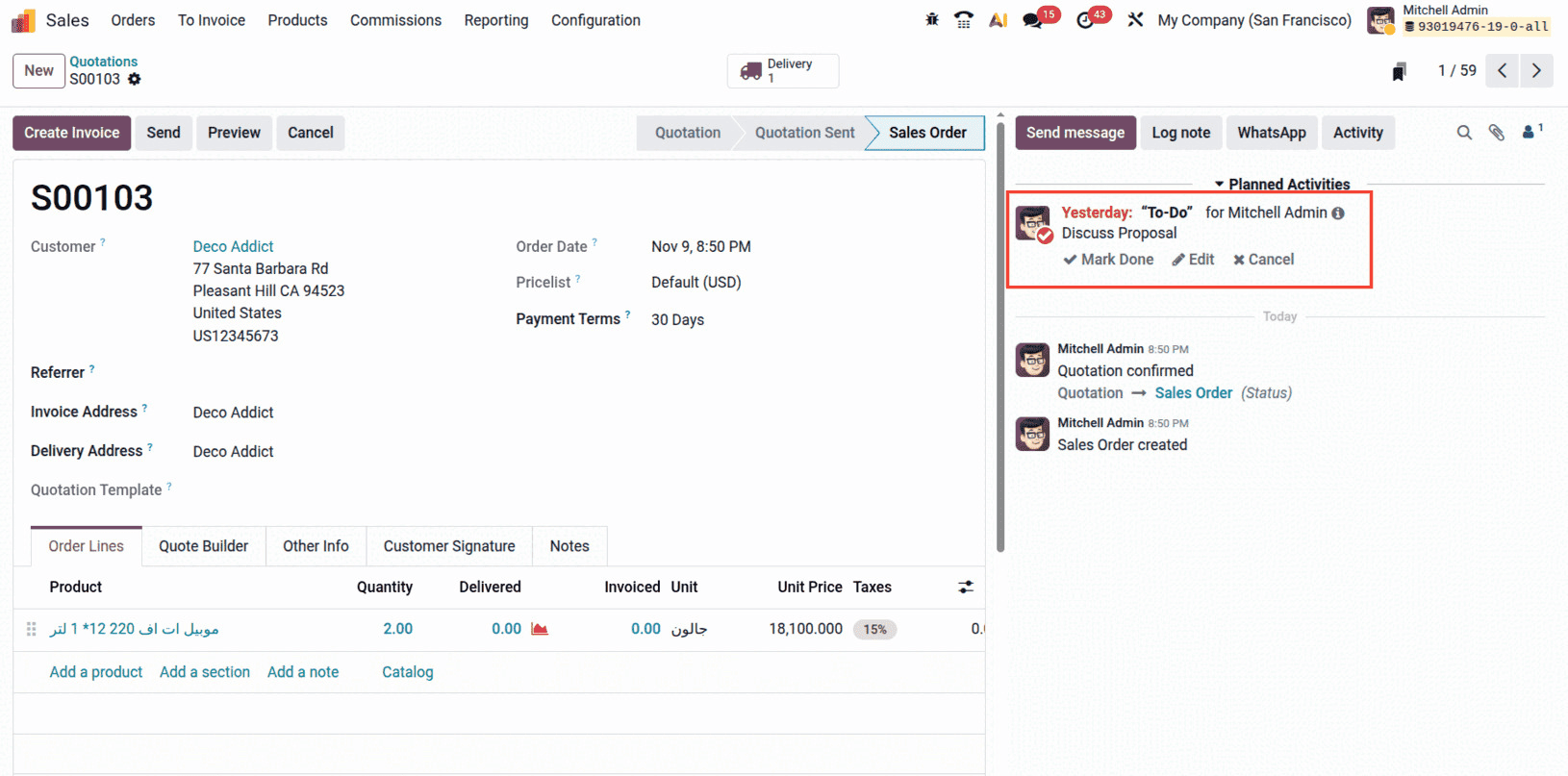Screen dimensions: 1568x776
Task: Go to the next record arrow
Action: [1536, 71]
